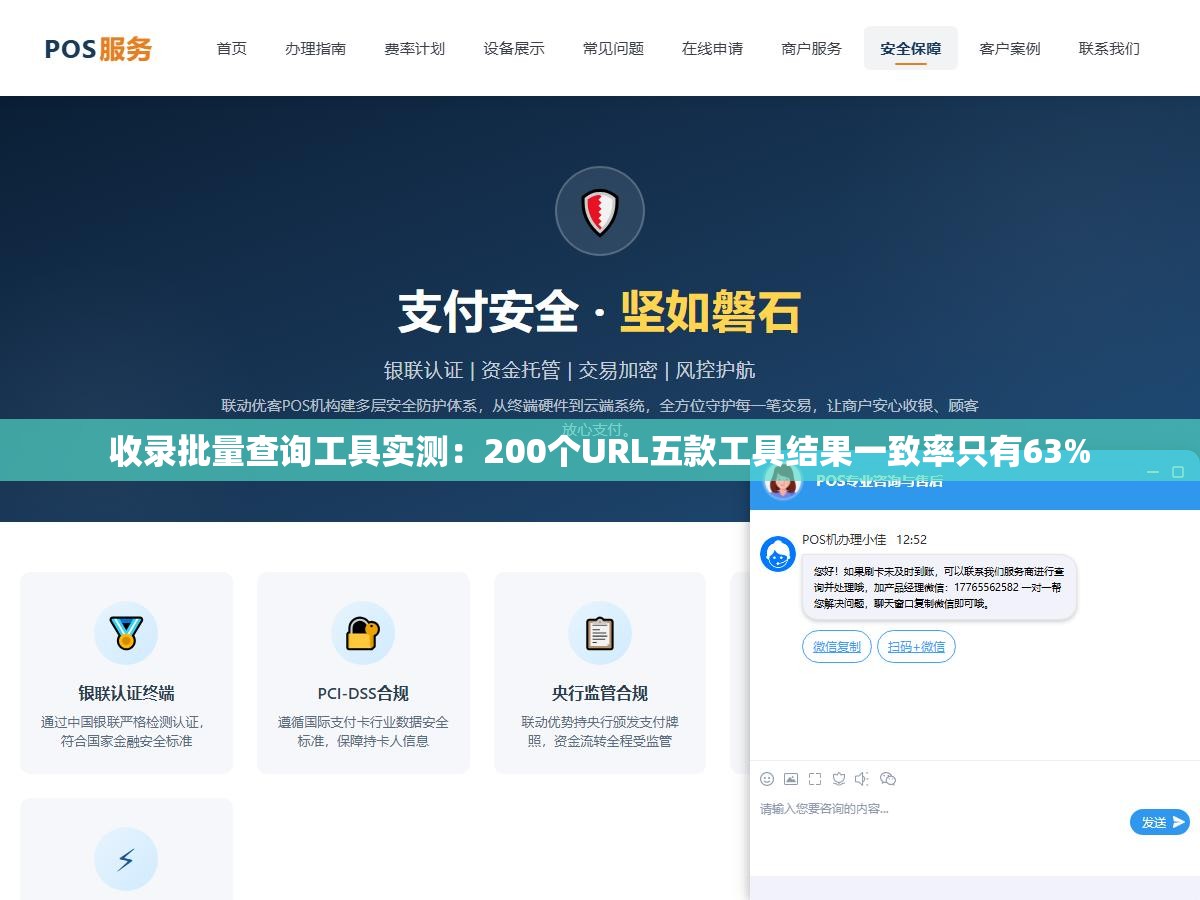
Task: Click the screenshot capture icon in chat
Action: (815, 779)
